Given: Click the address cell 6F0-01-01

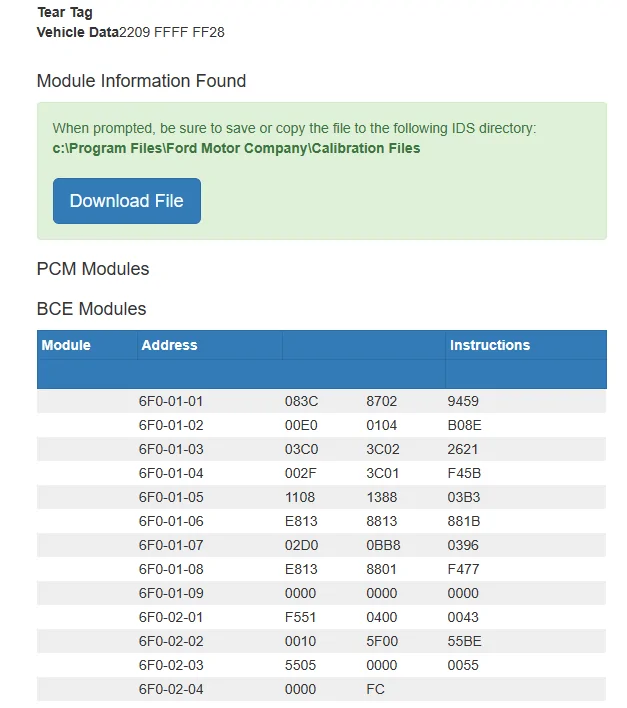Looking at the screenshot, I should click(x=171, y=401).
